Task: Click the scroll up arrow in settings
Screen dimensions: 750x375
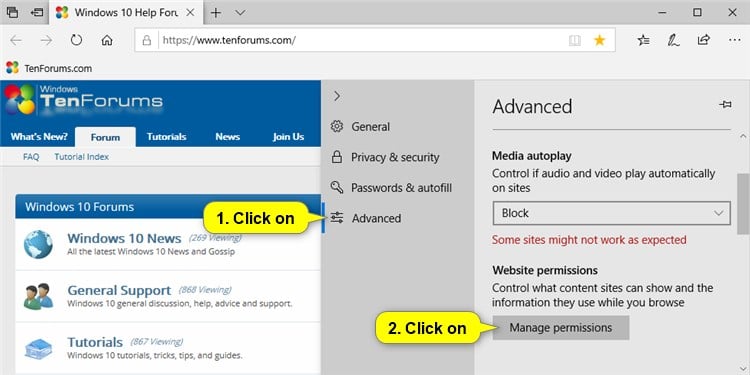Action: tap(743, 137)
